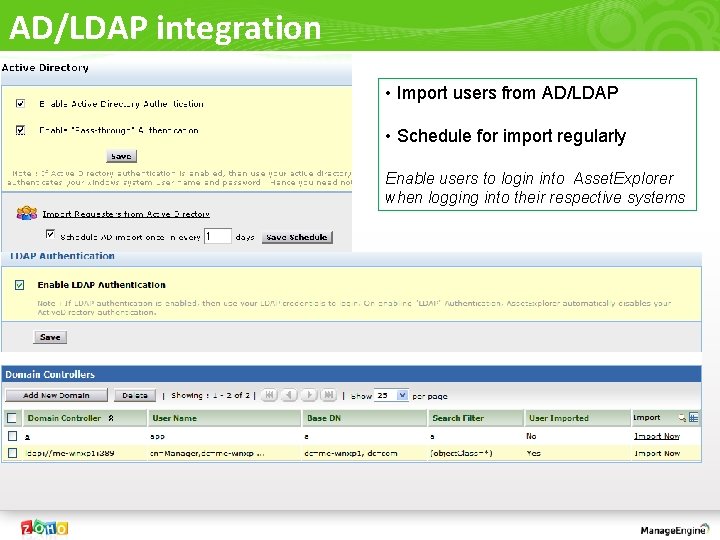
Task: Click Save button under Active Directory options
Action: (121, 156)
